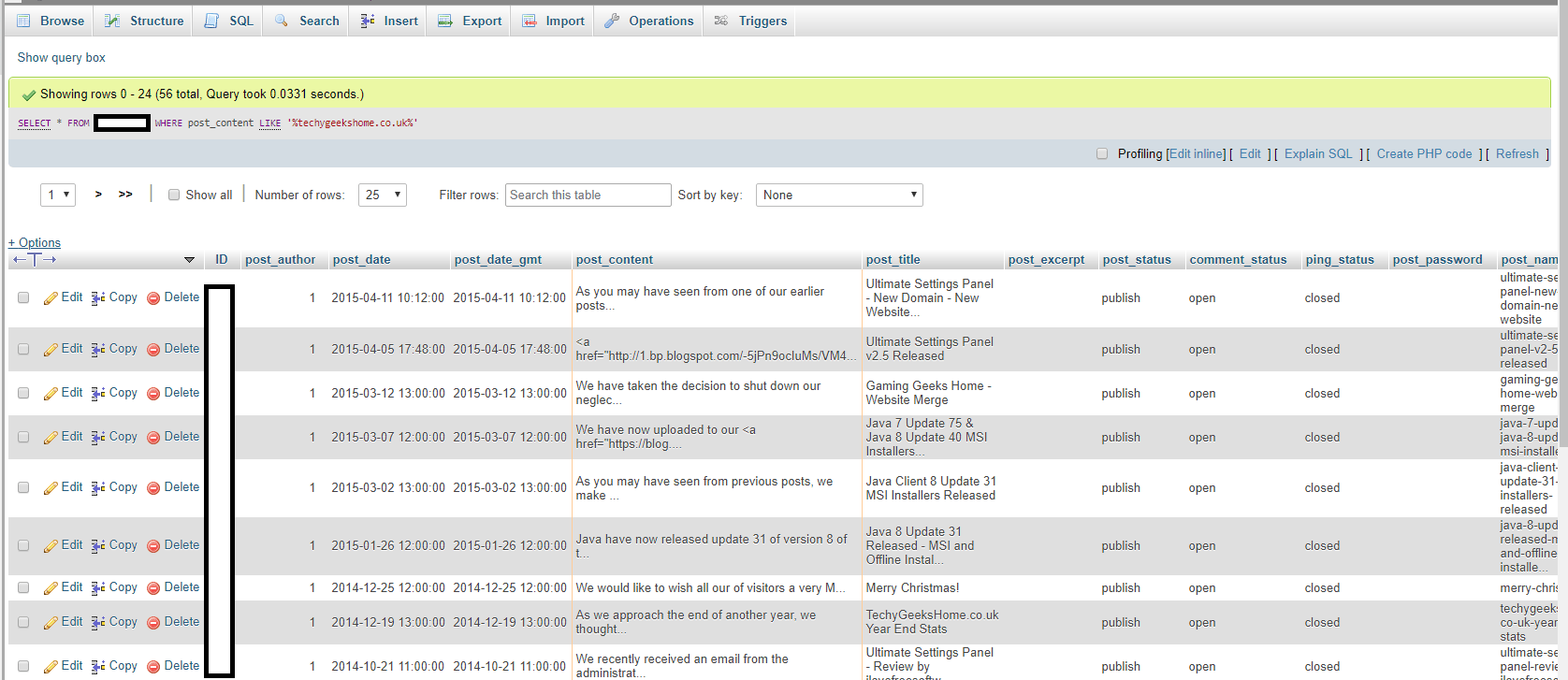Screen dimensions: 1568x680
Task: Click the Edit inline link
Action: (1197, 154)
